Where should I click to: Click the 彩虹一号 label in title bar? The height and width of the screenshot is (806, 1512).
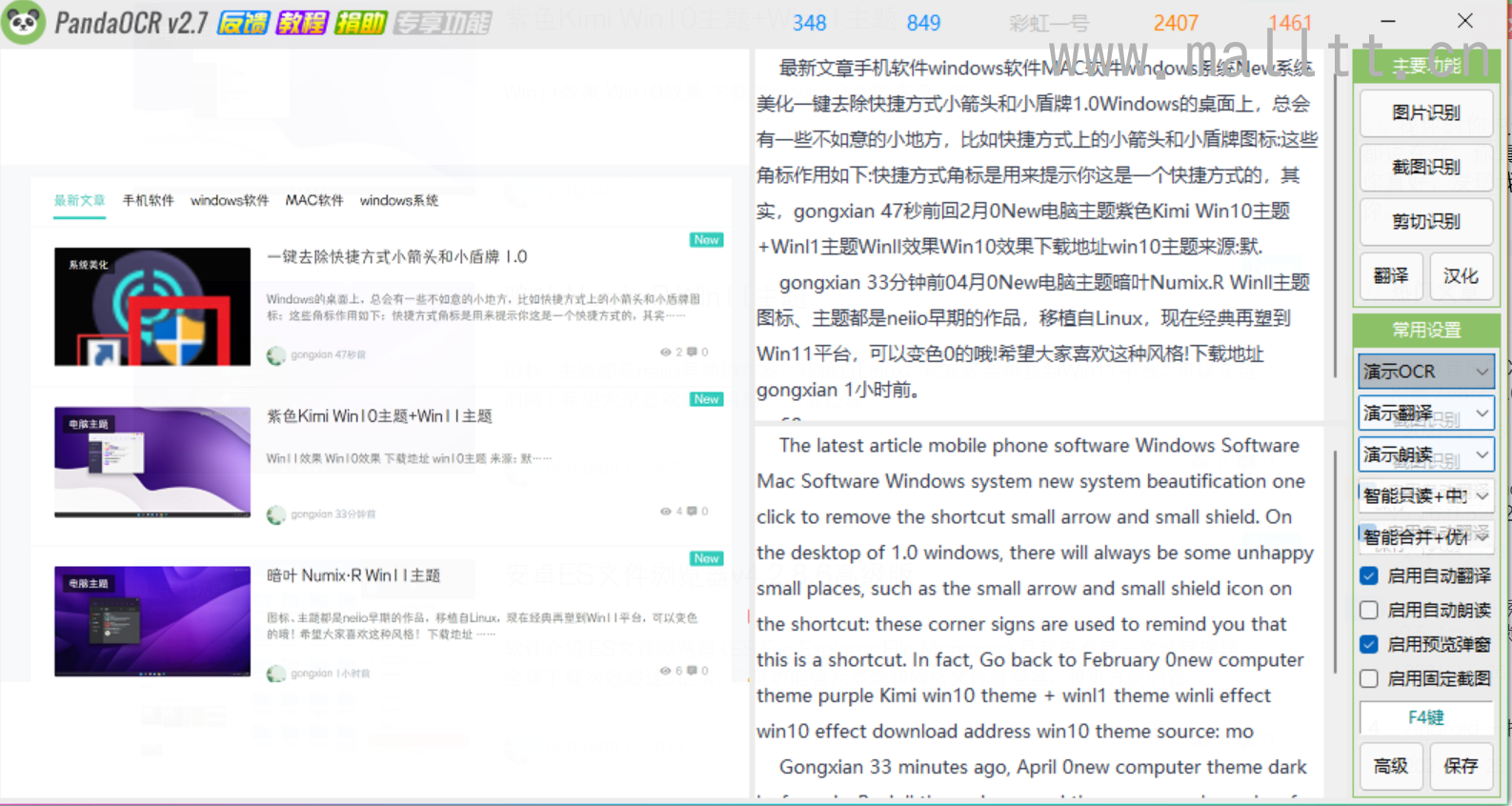(1049, 23)
